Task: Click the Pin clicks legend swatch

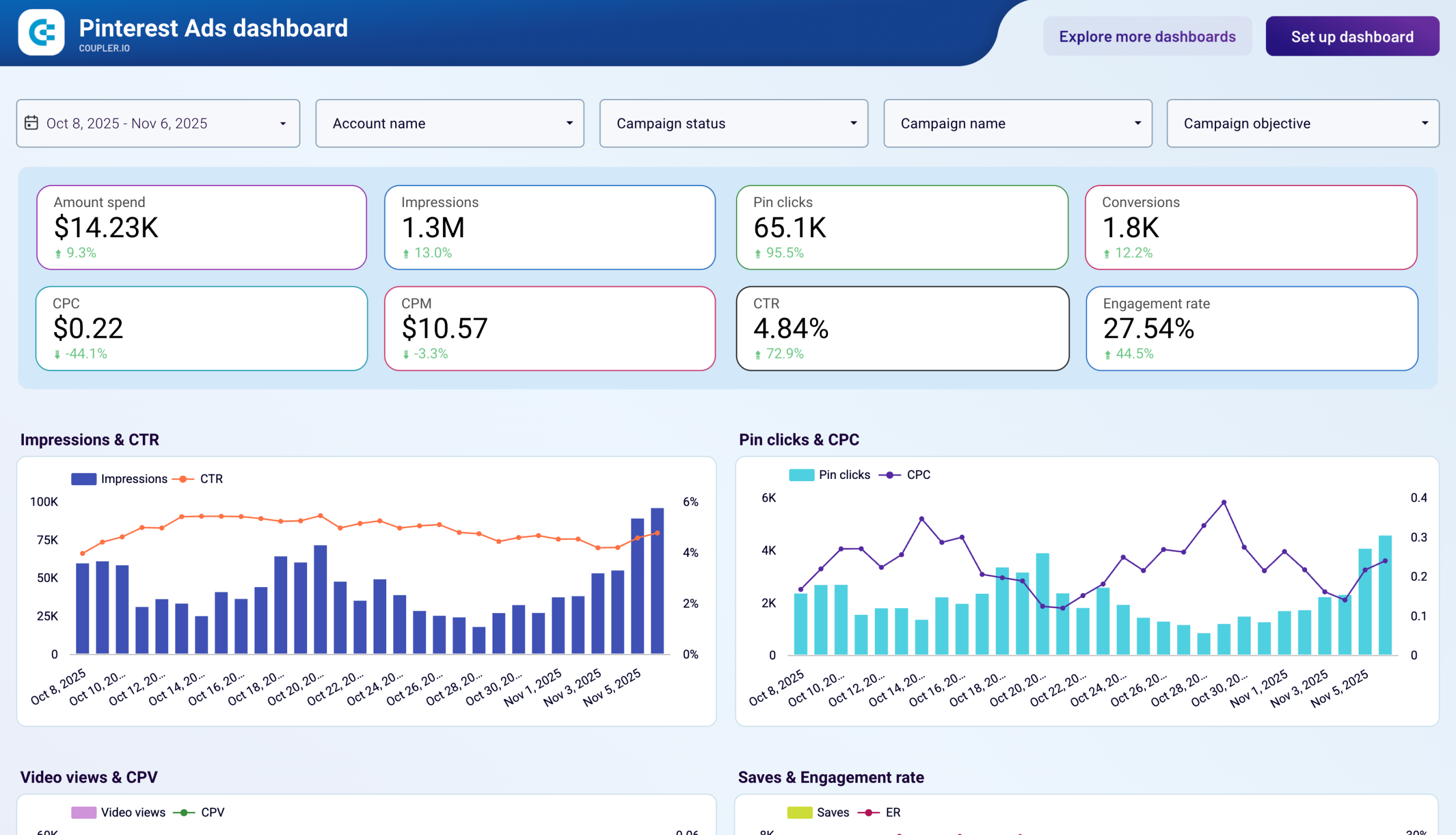Action: (x=801, y=474)
